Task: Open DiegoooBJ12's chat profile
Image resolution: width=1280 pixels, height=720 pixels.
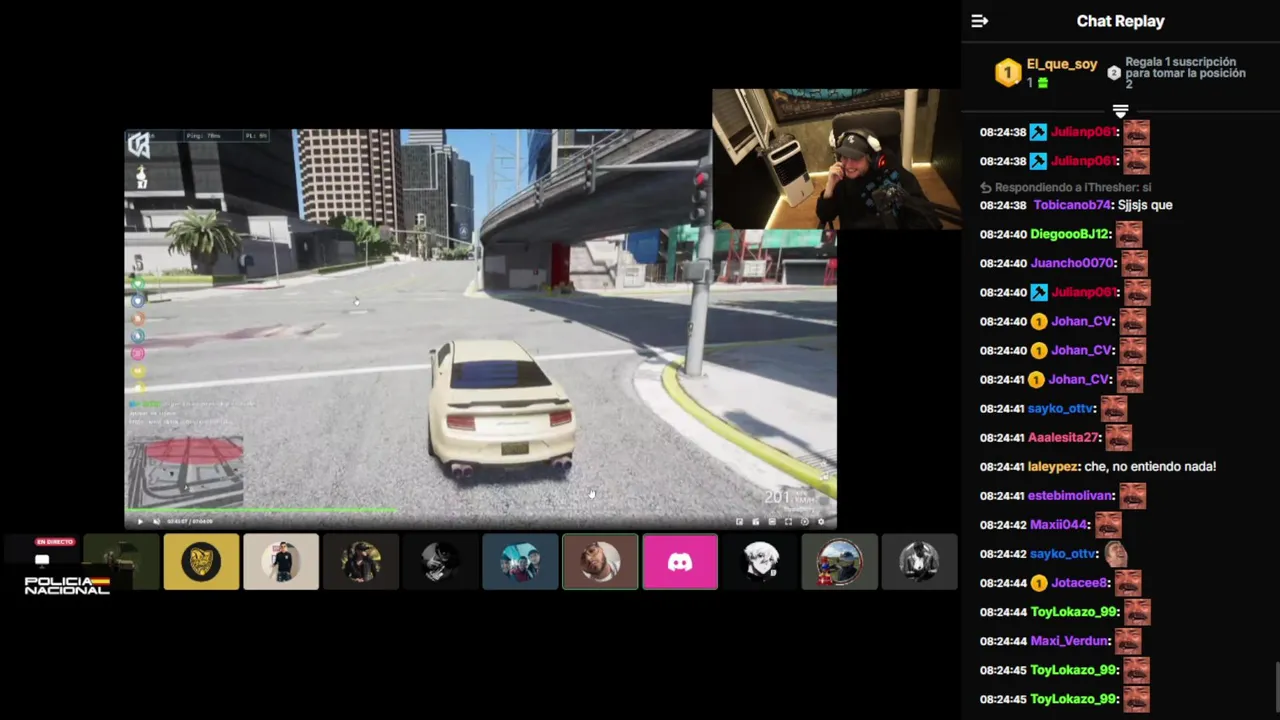Action: point(1069,234)
